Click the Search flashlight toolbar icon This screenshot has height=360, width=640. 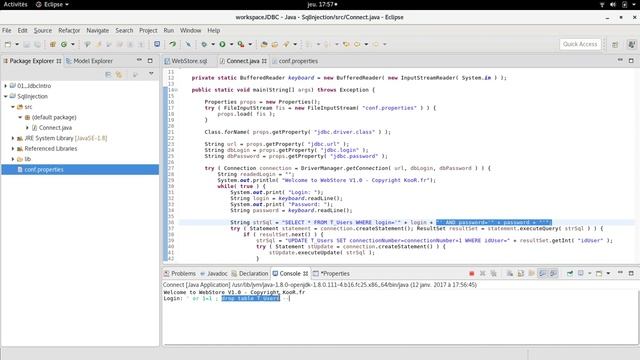tap(286, 44)
